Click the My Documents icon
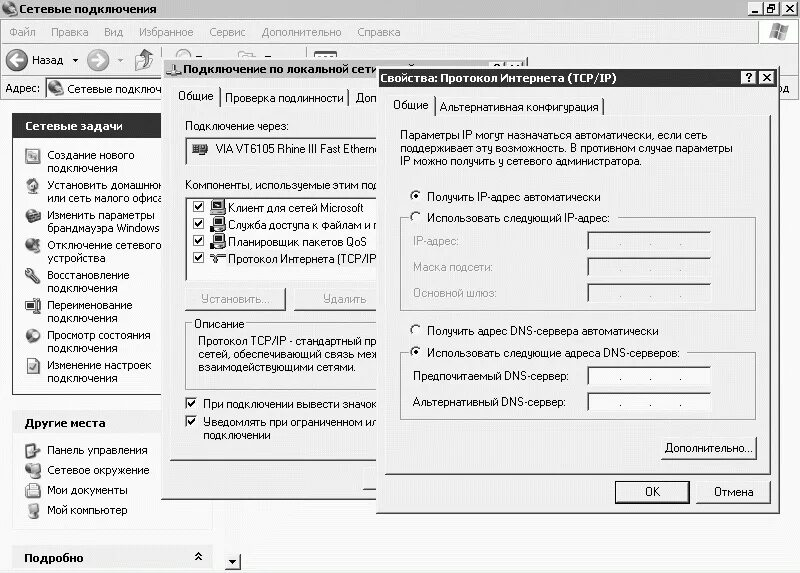Image resolution: width=800 pixels, height=573 pixels. (x=33, y=490)
